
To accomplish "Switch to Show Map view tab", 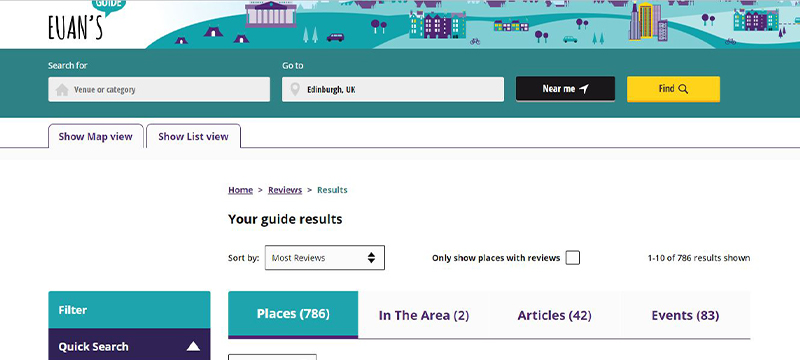I will [x=95, y=136].
